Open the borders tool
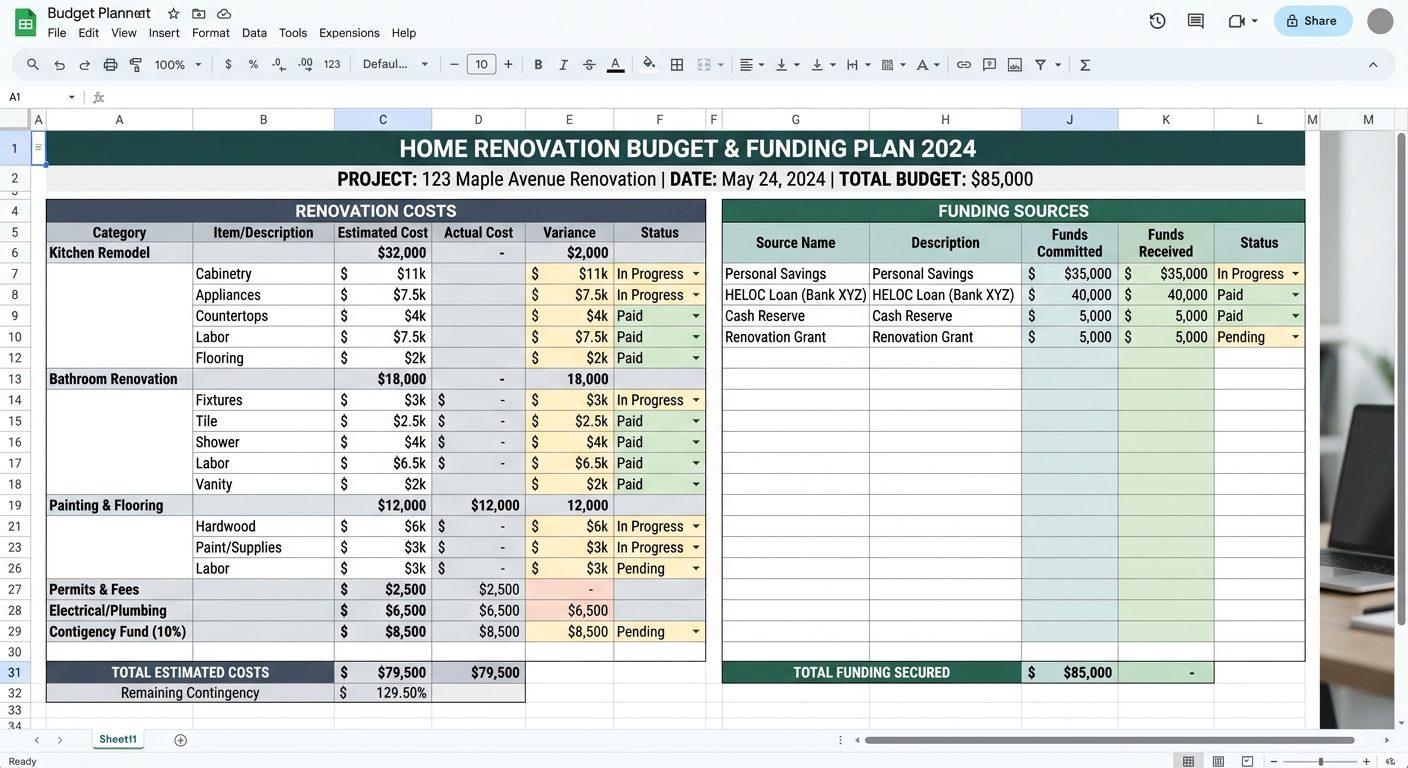This screenshot has width=1408, height=768. click(677, 64)
